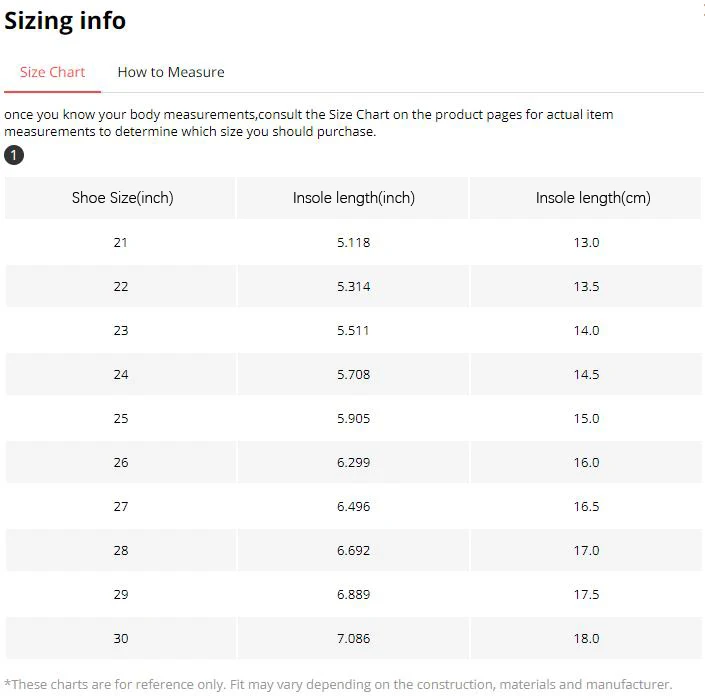Image resolution: width=705 pixels, height=696 pixels.
Task: Select shoe size 30 cell
Action: click(120, 638)
